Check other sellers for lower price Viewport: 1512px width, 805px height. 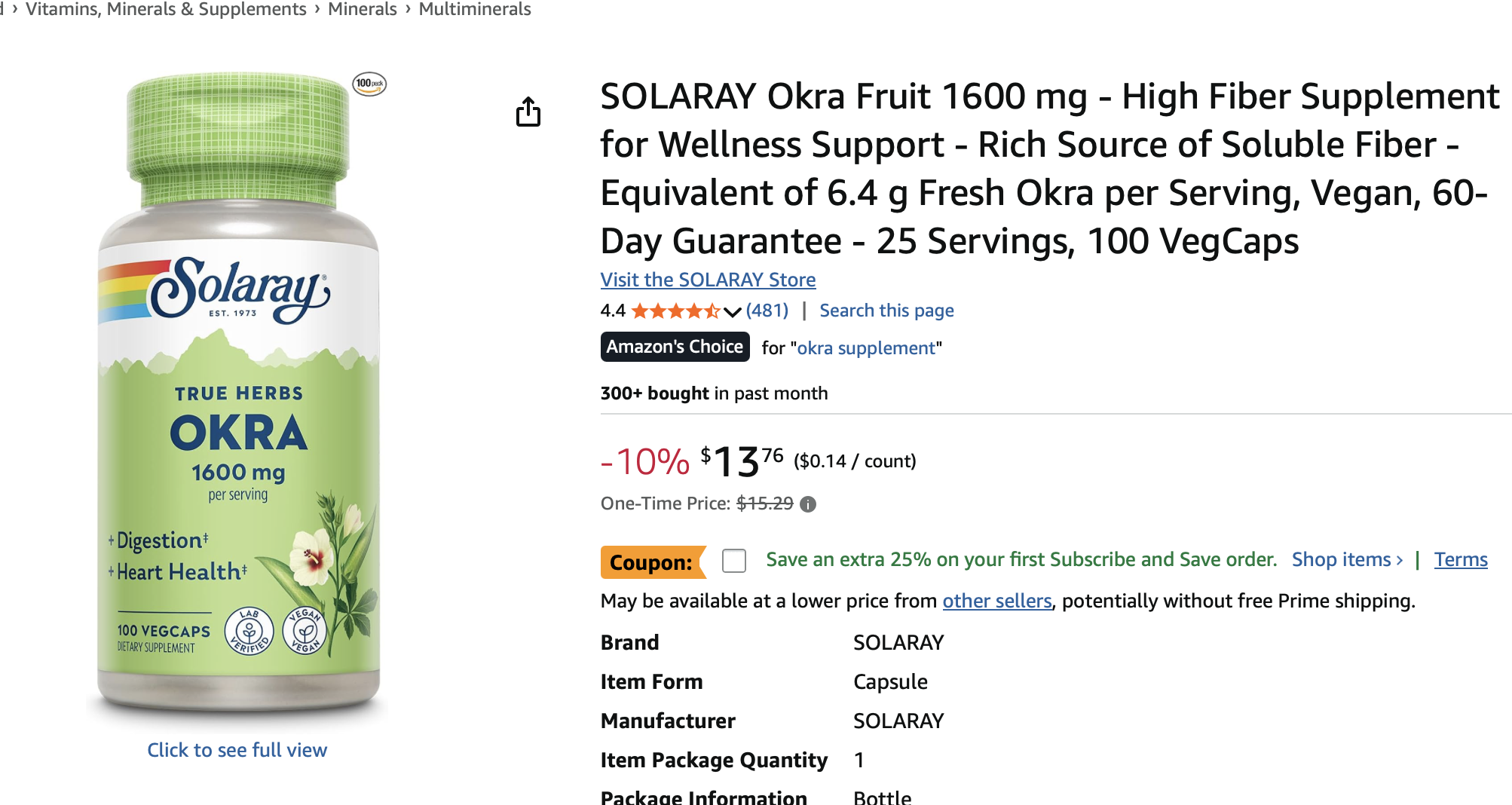pyautogui.click(x=996, y=601)
